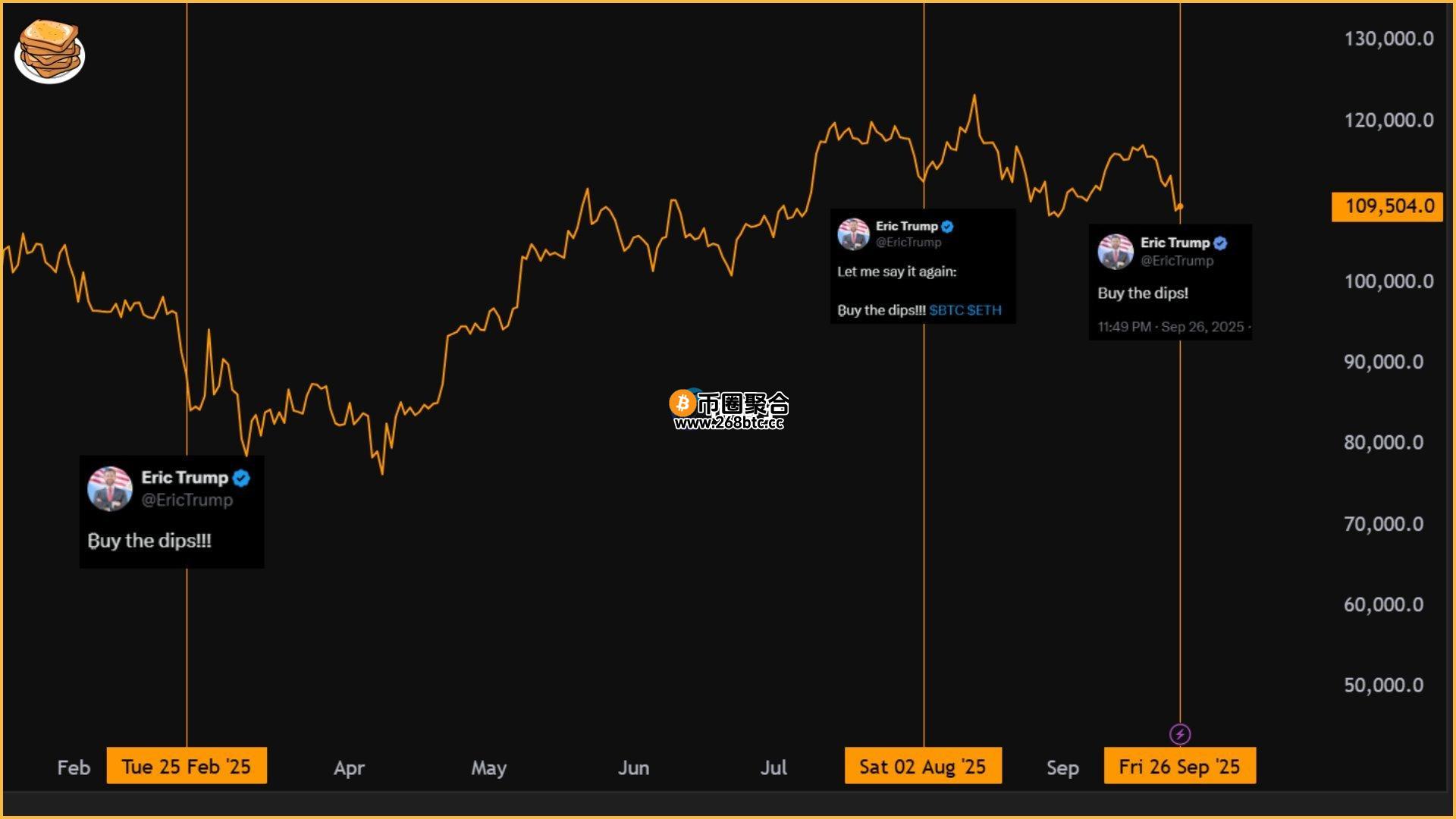Click the 130,000.0 price axis label
Screen dimensions: 1456x819
pos(1389,39)
